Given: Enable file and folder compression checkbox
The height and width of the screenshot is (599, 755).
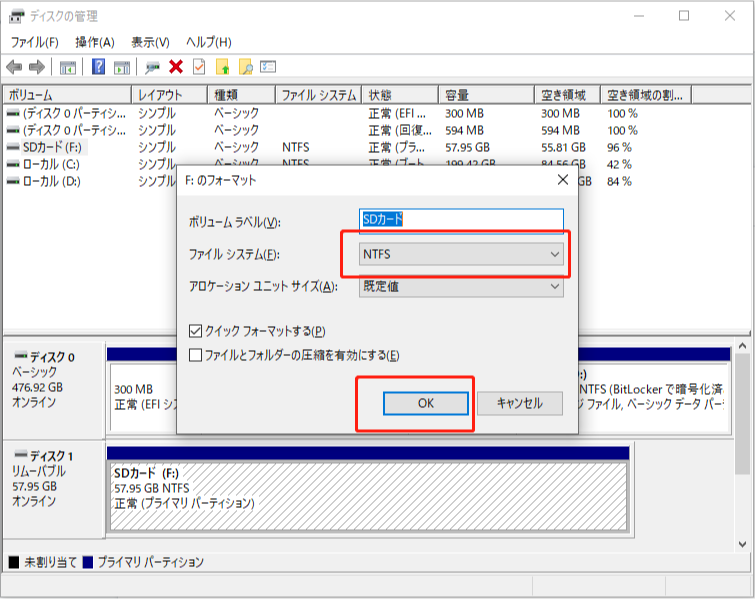Looking at the screenshot, I should click(x=196, y=355).
